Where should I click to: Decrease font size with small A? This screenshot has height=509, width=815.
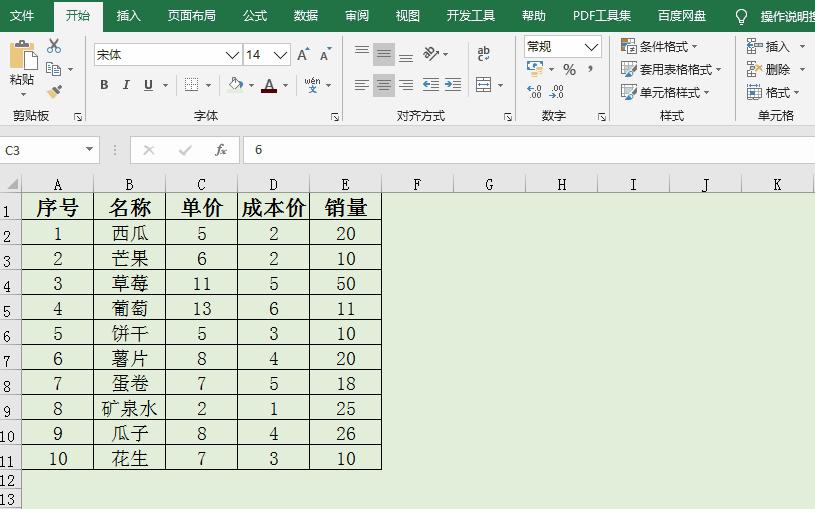point(325,54)
